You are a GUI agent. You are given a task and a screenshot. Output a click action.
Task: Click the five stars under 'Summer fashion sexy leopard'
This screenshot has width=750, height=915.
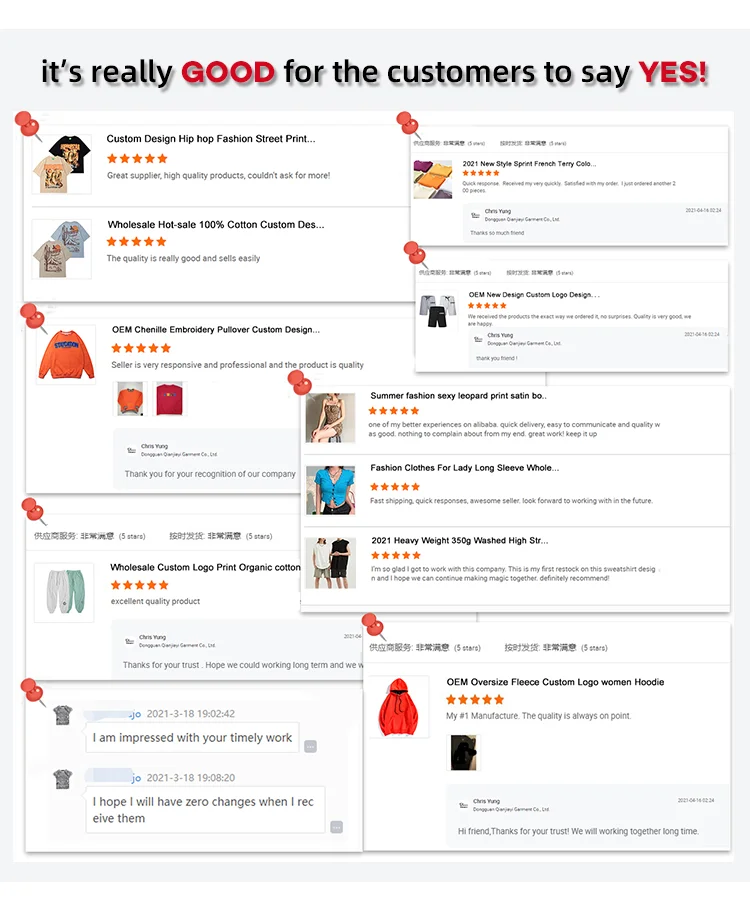(393, 411)
